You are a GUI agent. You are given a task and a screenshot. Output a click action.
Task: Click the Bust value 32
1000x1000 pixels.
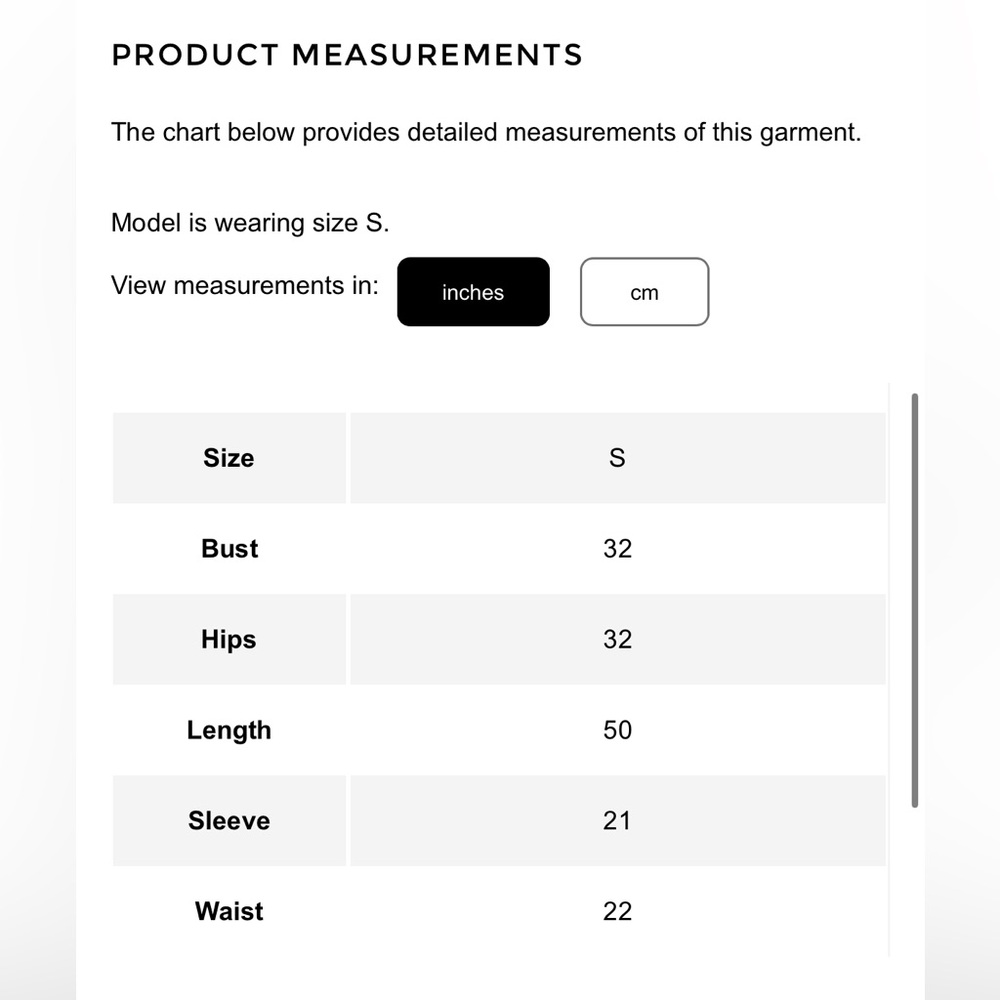617,548
